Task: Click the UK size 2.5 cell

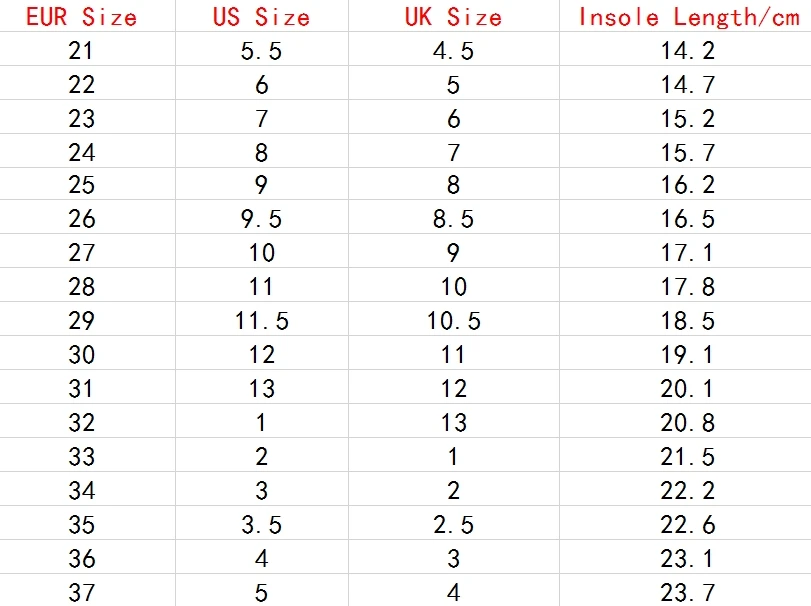Action: point(454,525)
